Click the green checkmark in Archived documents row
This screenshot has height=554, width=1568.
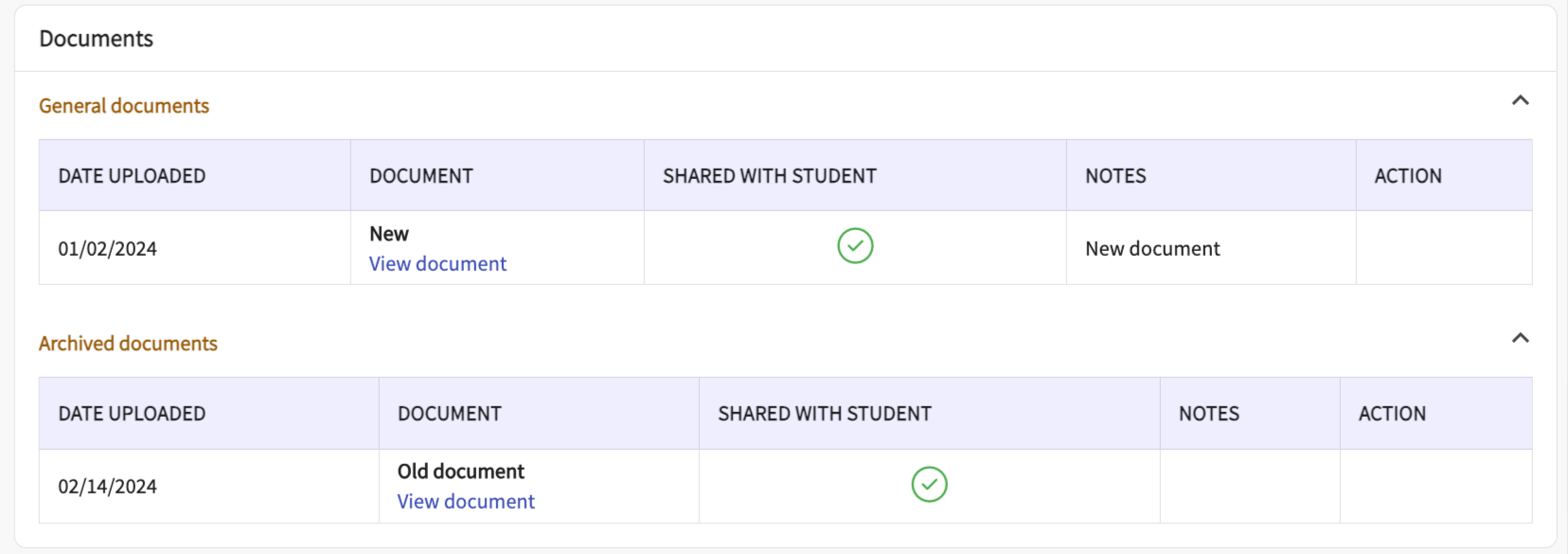point(929,484)
